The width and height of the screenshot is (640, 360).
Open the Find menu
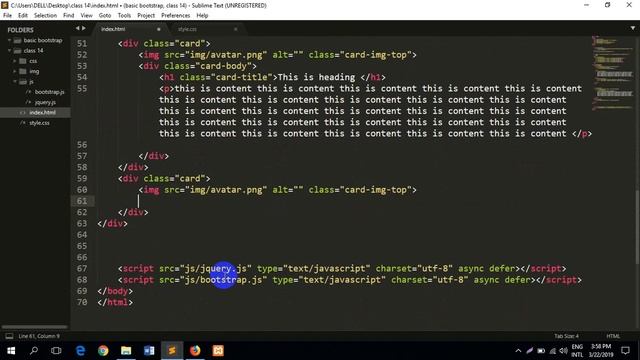click(x=69, y=16)
